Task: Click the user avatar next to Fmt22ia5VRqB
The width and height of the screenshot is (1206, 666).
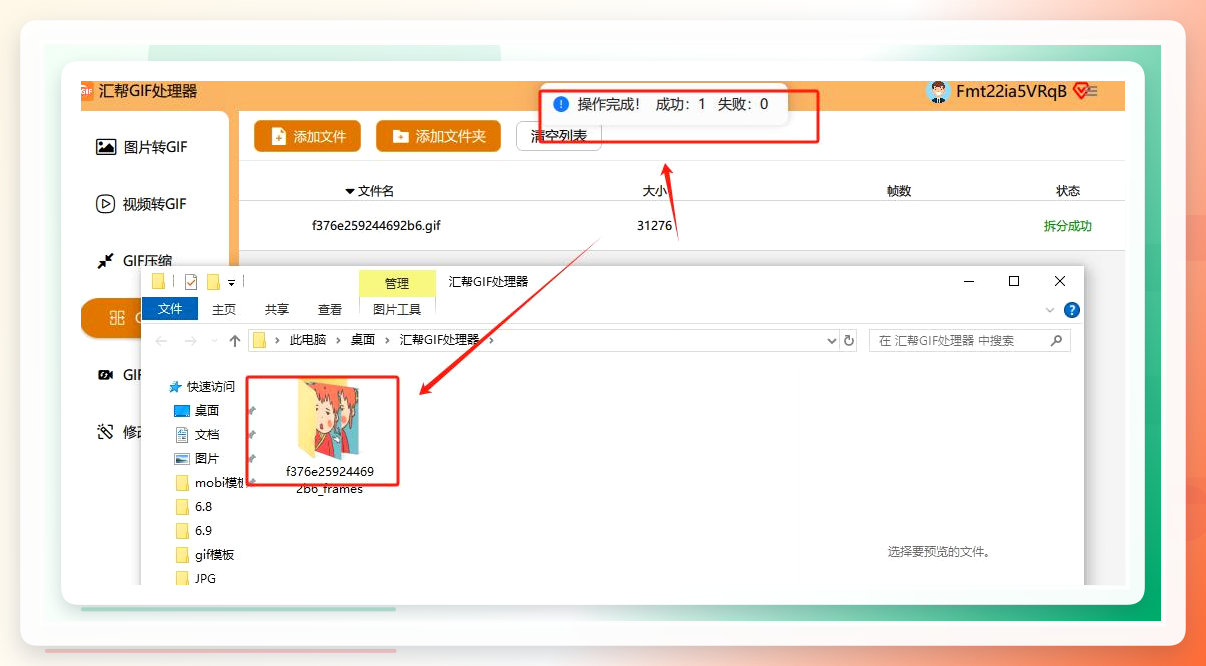Action: click(938, 92)
